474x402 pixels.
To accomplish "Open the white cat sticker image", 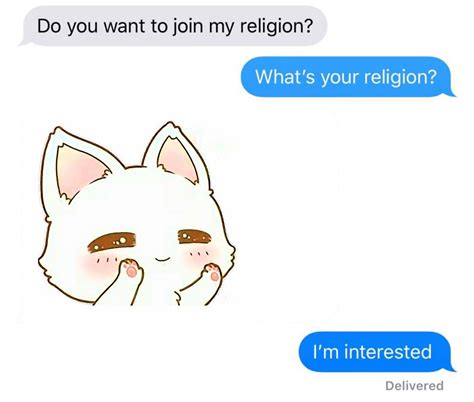I will (x=137, y=214).
